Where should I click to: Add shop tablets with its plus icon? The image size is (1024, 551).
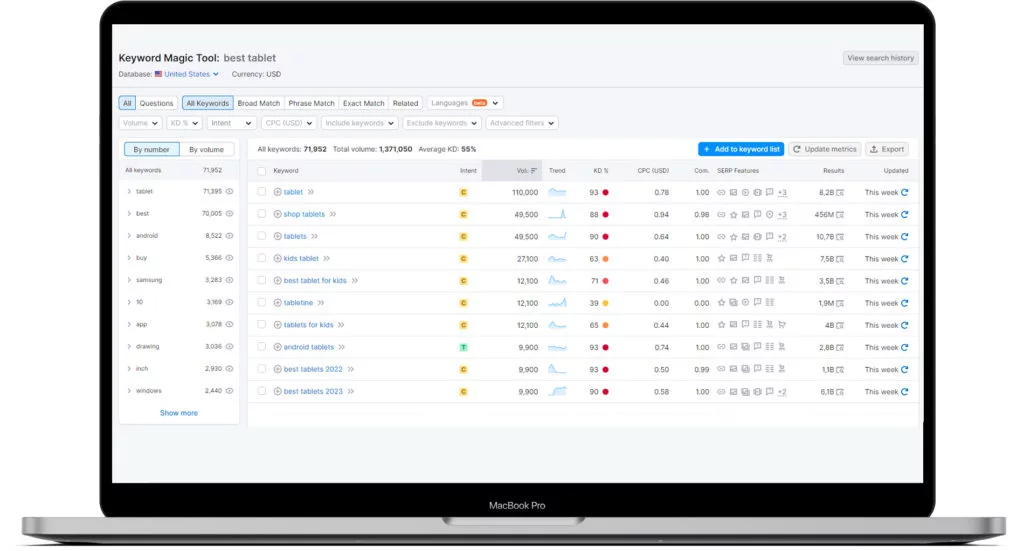tap(278, 214)
